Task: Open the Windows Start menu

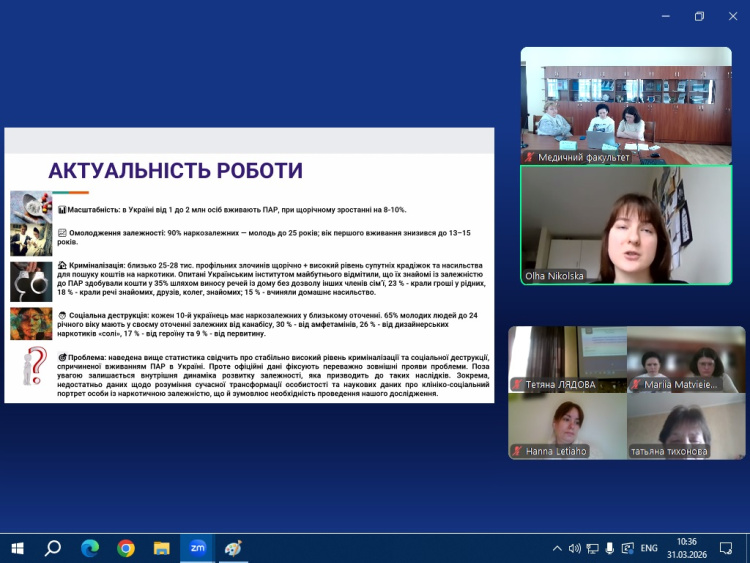Action: tap(17, 548)
